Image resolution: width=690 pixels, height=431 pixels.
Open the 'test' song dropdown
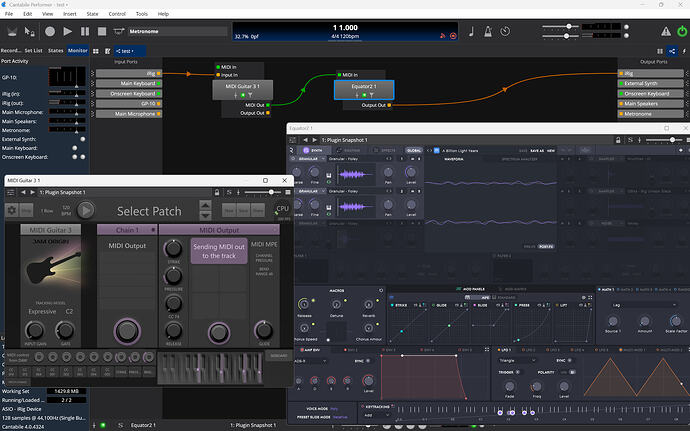click(130, 51)
